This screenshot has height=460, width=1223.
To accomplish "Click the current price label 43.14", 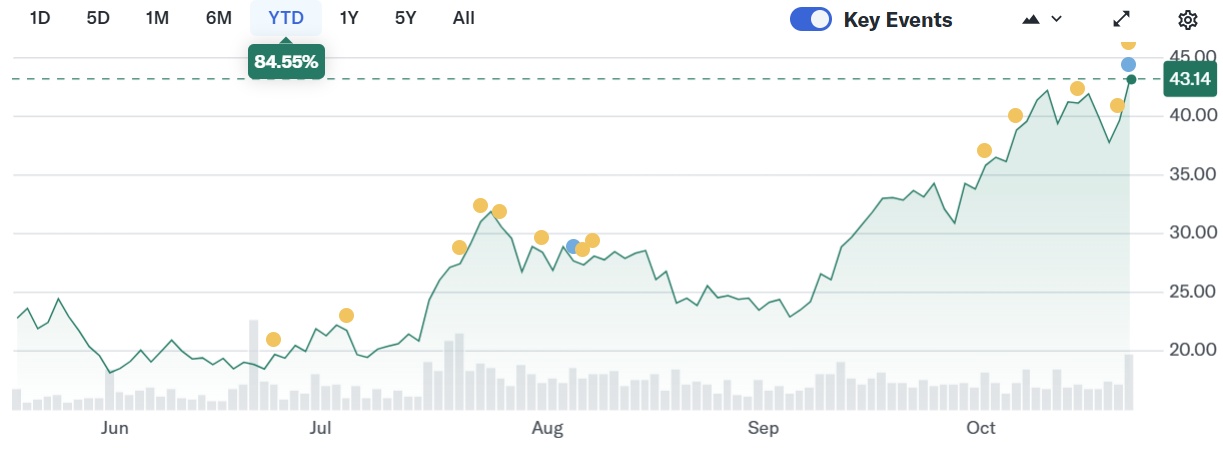I will 1189,79.
